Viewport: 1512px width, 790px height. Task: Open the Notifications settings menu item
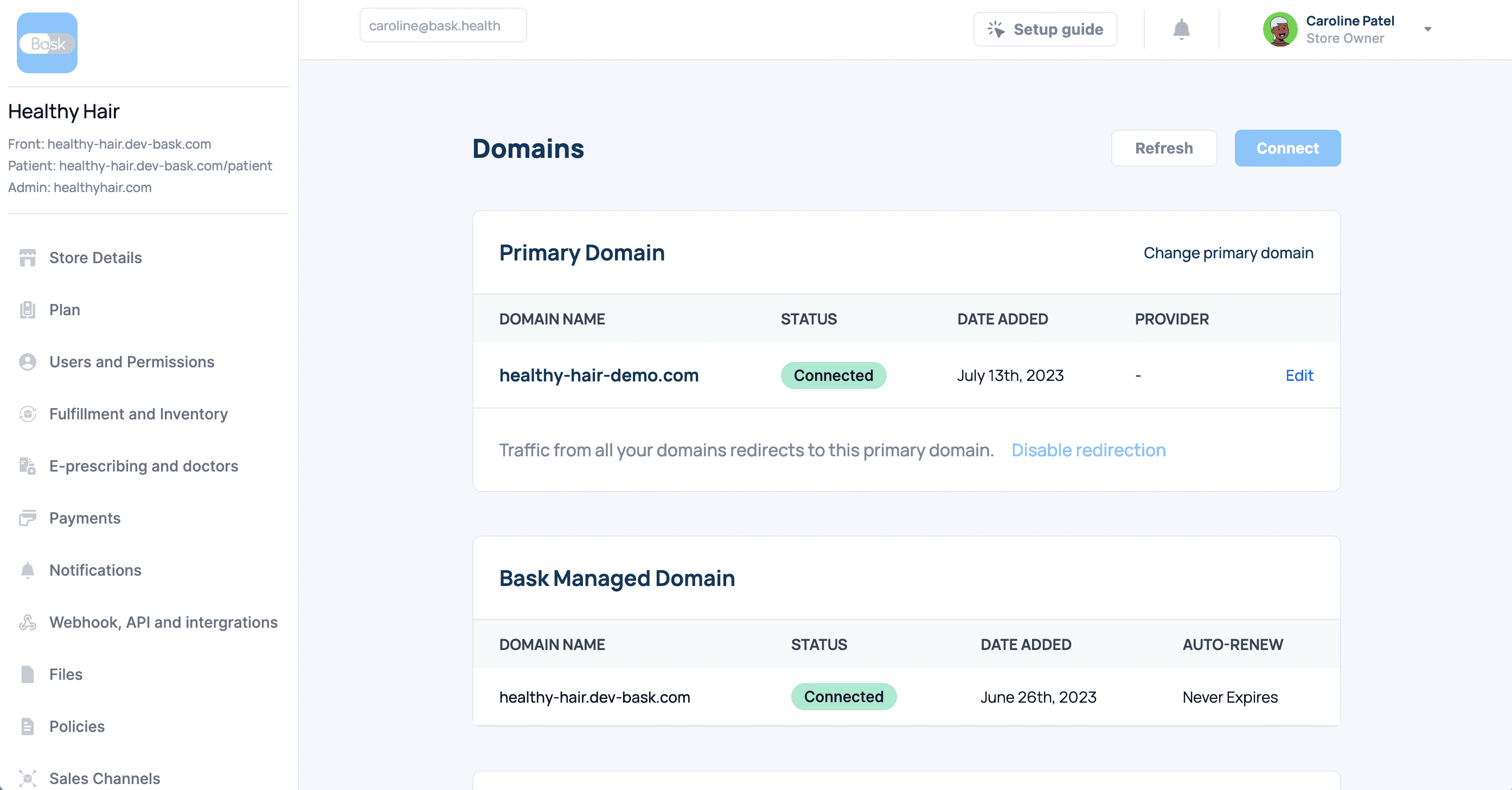[95, 570]
